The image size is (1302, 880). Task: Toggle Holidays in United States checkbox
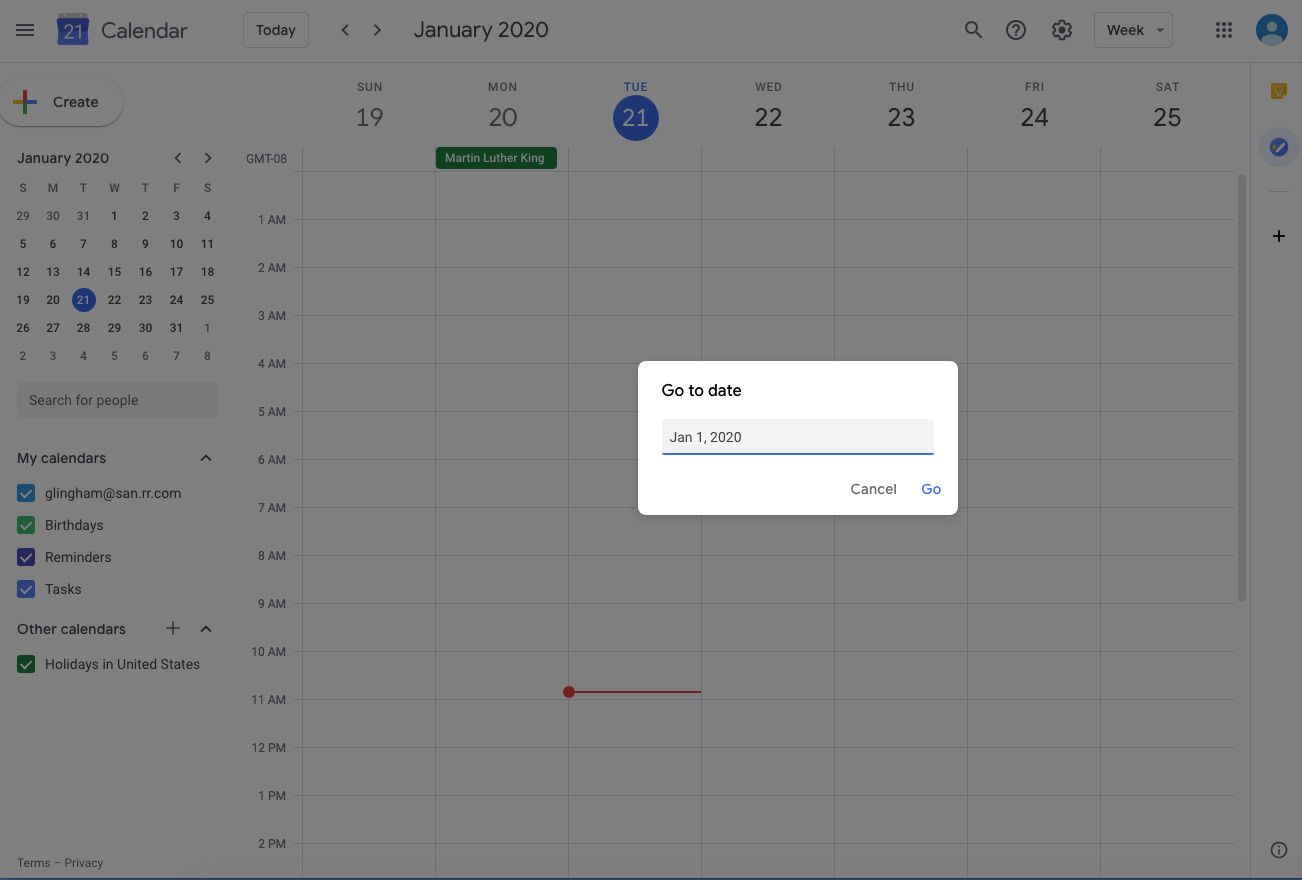(26, 664)
